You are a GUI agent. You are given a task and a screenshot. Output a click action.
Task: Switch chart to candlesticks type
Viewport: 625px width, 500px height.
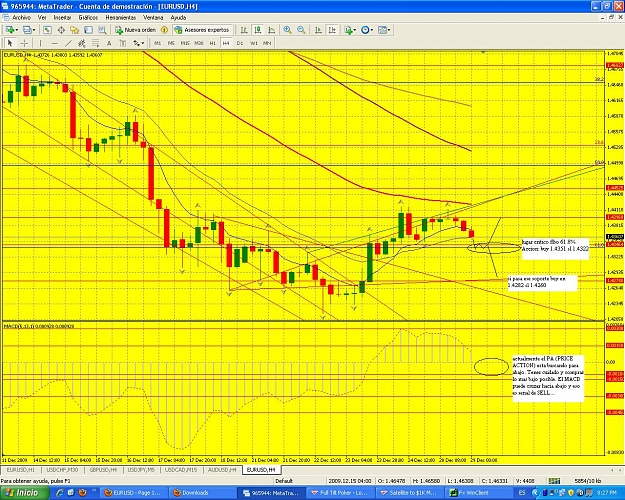tap(258, 30)
